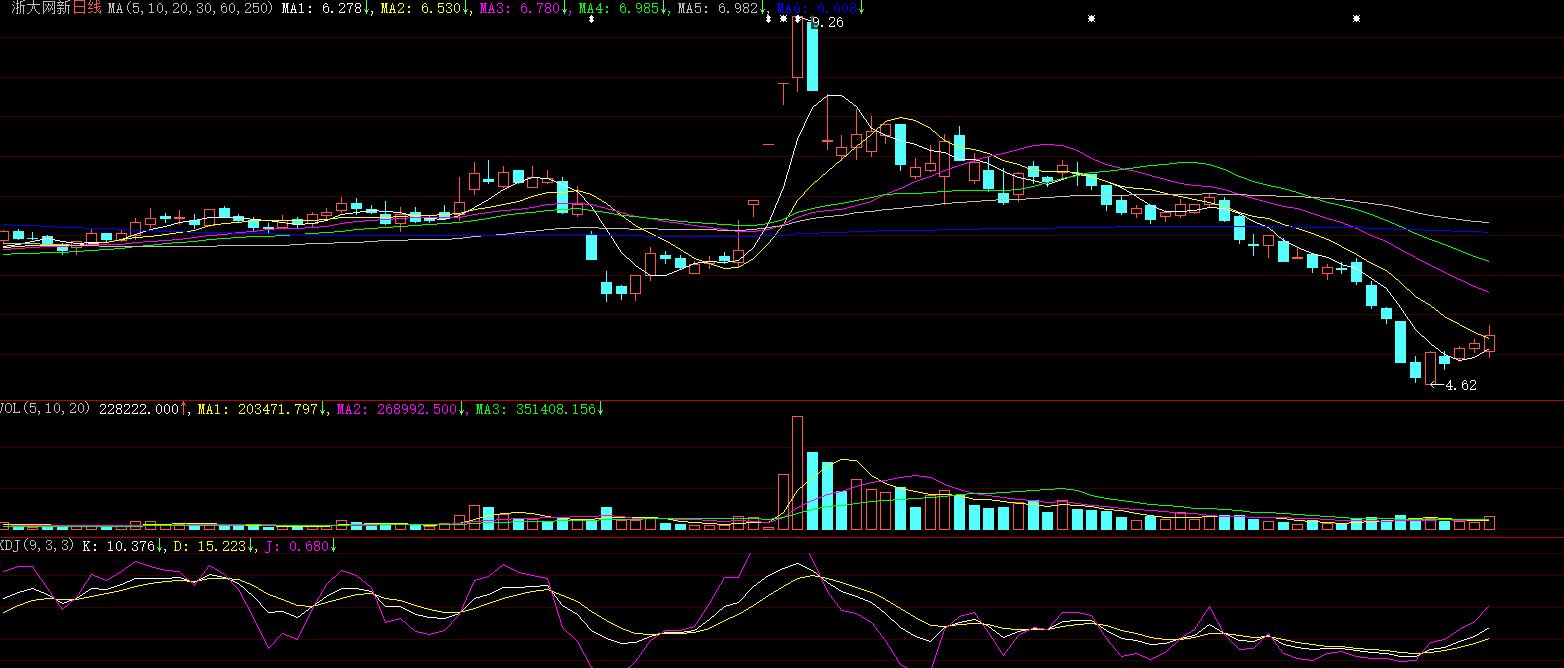Click the green down arrow after J: 0.680
Image resolution: width=1564 pixels, height=668 pixels.
point(333,546)
